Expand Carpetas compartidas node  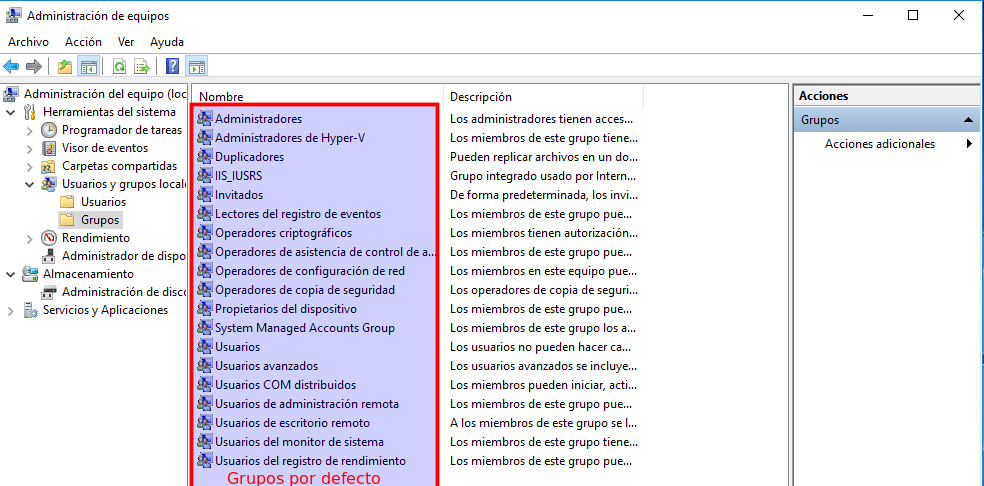(29, 166)
